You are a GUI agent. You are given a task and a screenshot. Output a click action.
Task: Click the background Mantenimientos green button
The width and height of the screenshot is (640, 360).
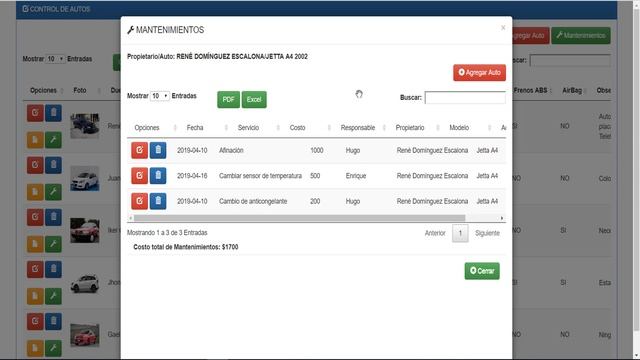point(581,36)
